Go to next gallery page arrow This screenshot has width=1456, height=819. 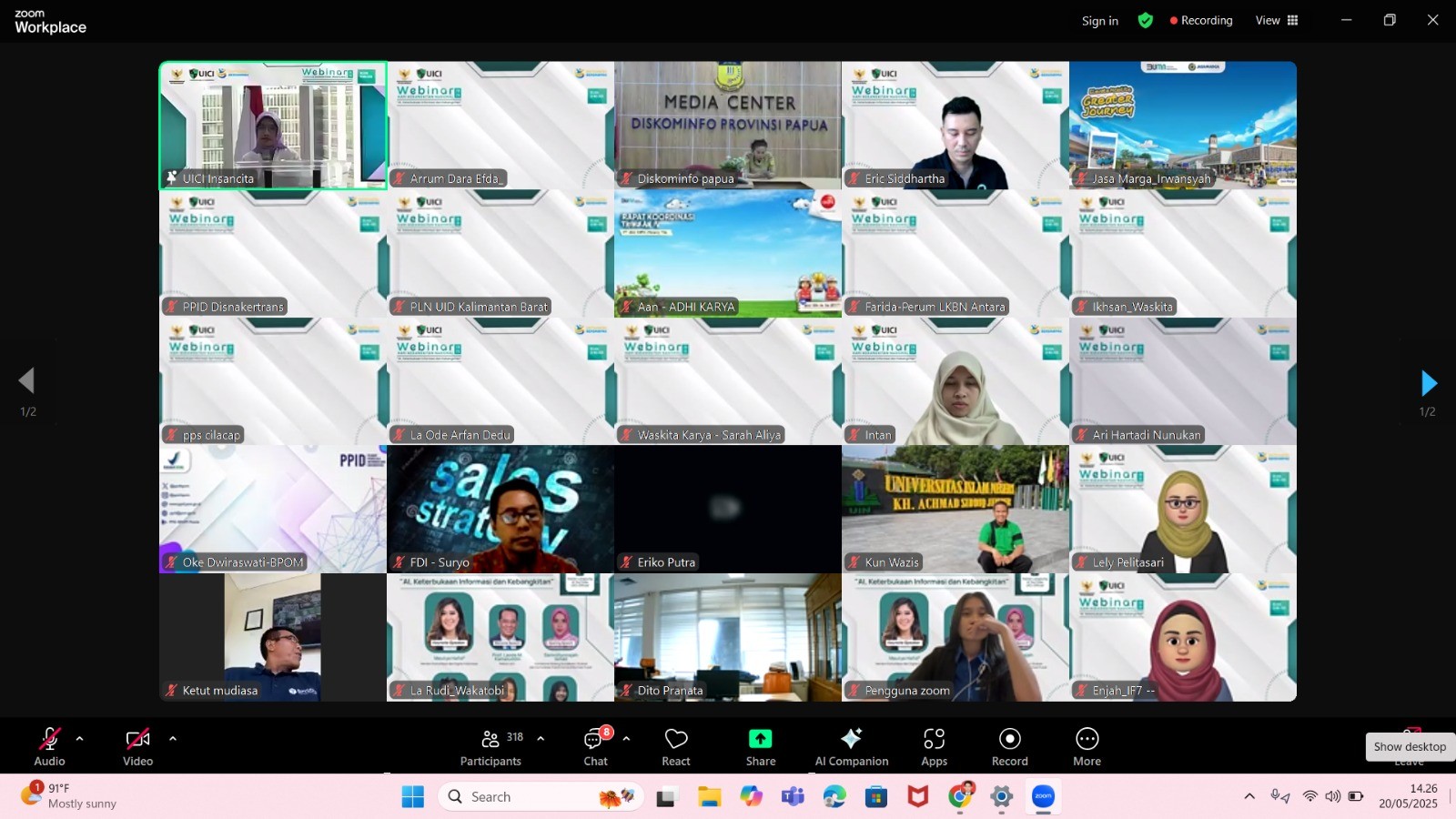pyautogui.click(x=1429, y=383)
